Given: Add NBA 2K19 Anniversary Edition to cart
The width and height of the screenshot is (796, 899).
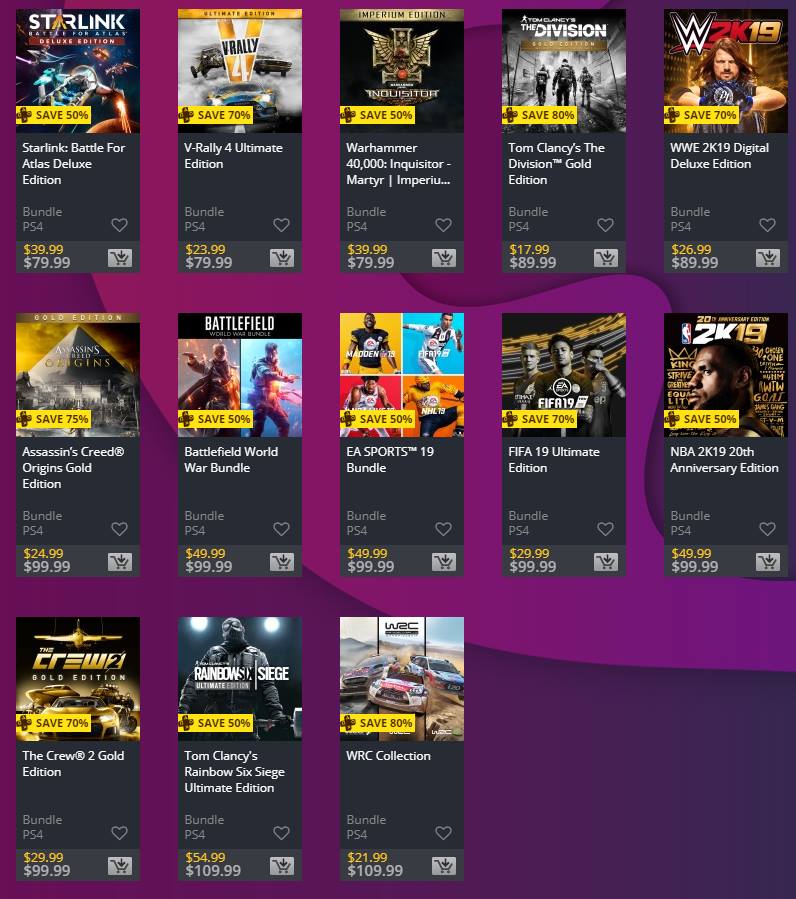Looking at the screenshot, I should click(x=768, y=562).
